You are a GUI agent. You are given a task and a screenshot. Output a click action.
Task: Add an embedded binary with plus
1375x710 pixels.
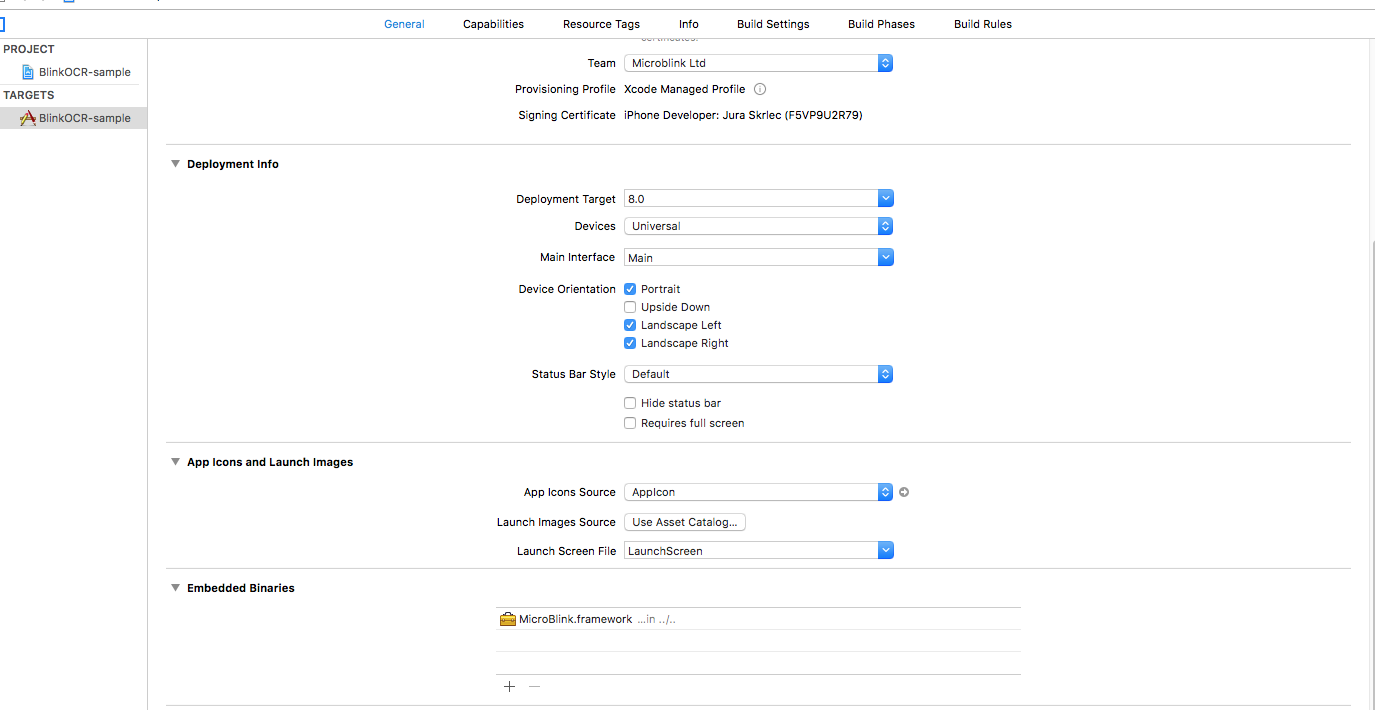[509, 686]
